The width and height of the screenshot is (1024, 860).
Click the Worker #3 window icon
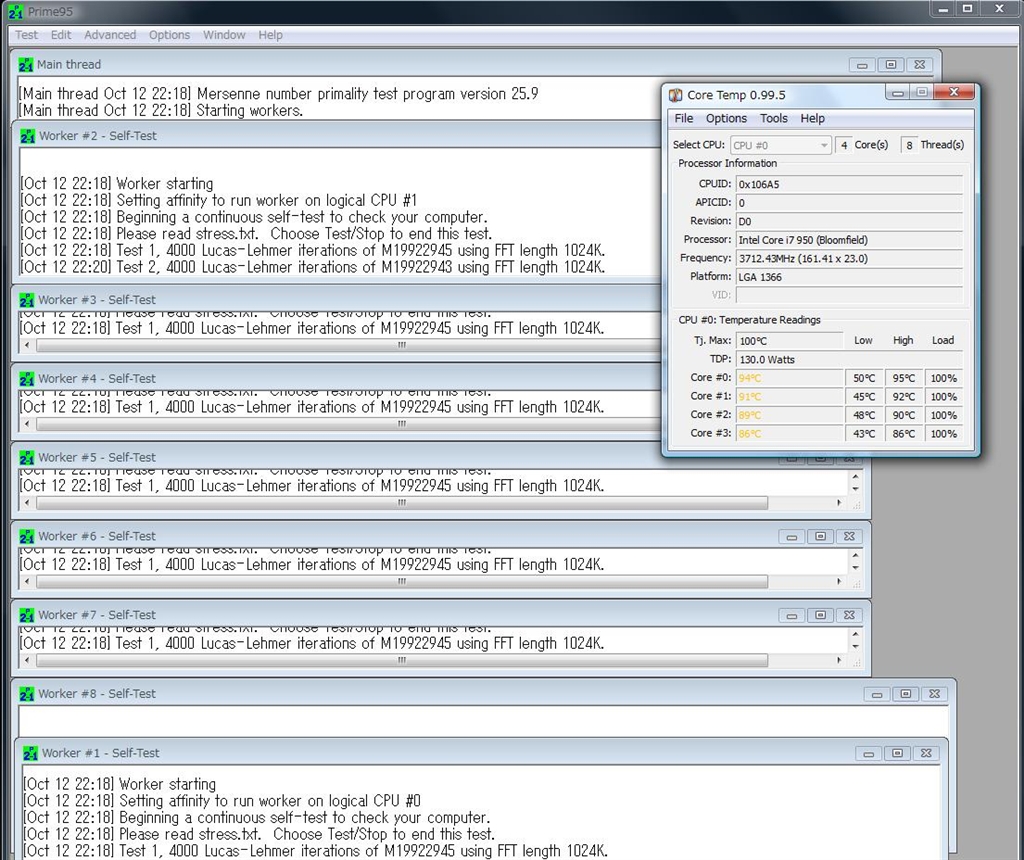point(27,300)
